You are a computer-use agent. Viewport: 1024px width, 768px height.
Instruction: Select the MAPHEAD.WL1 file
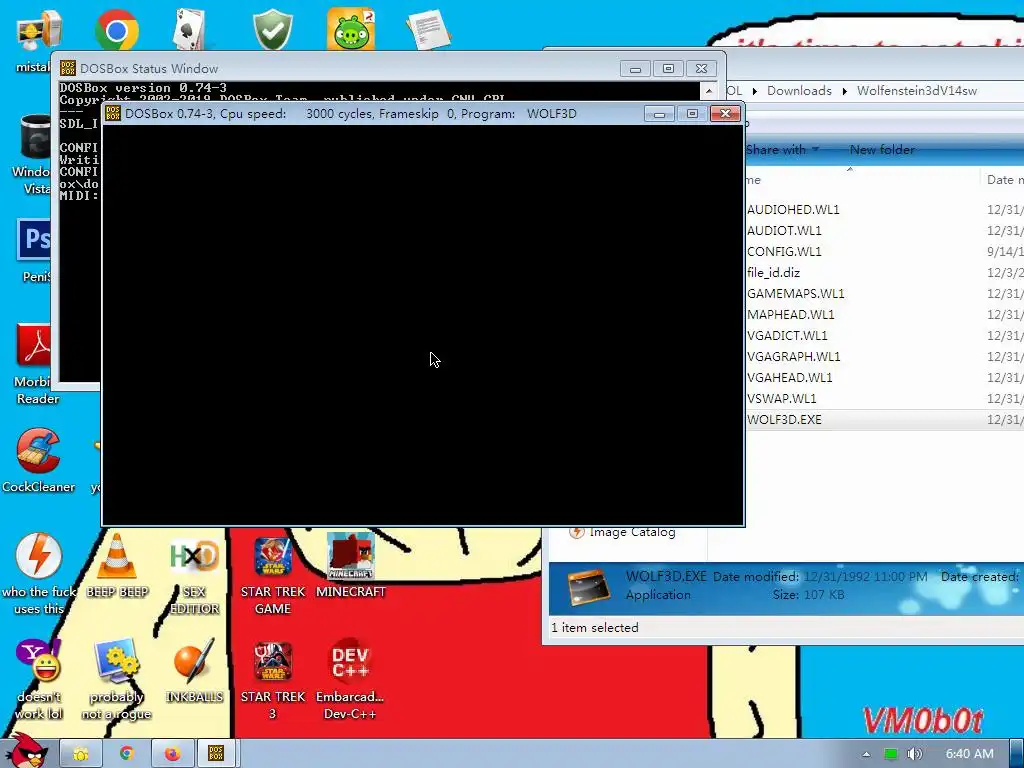(x=790, y=314)
